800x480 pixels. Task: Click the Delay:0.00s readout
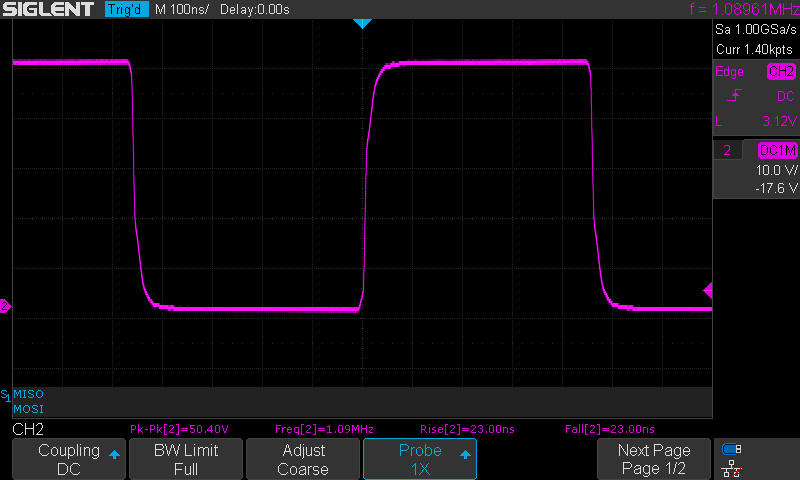(255, 10)
